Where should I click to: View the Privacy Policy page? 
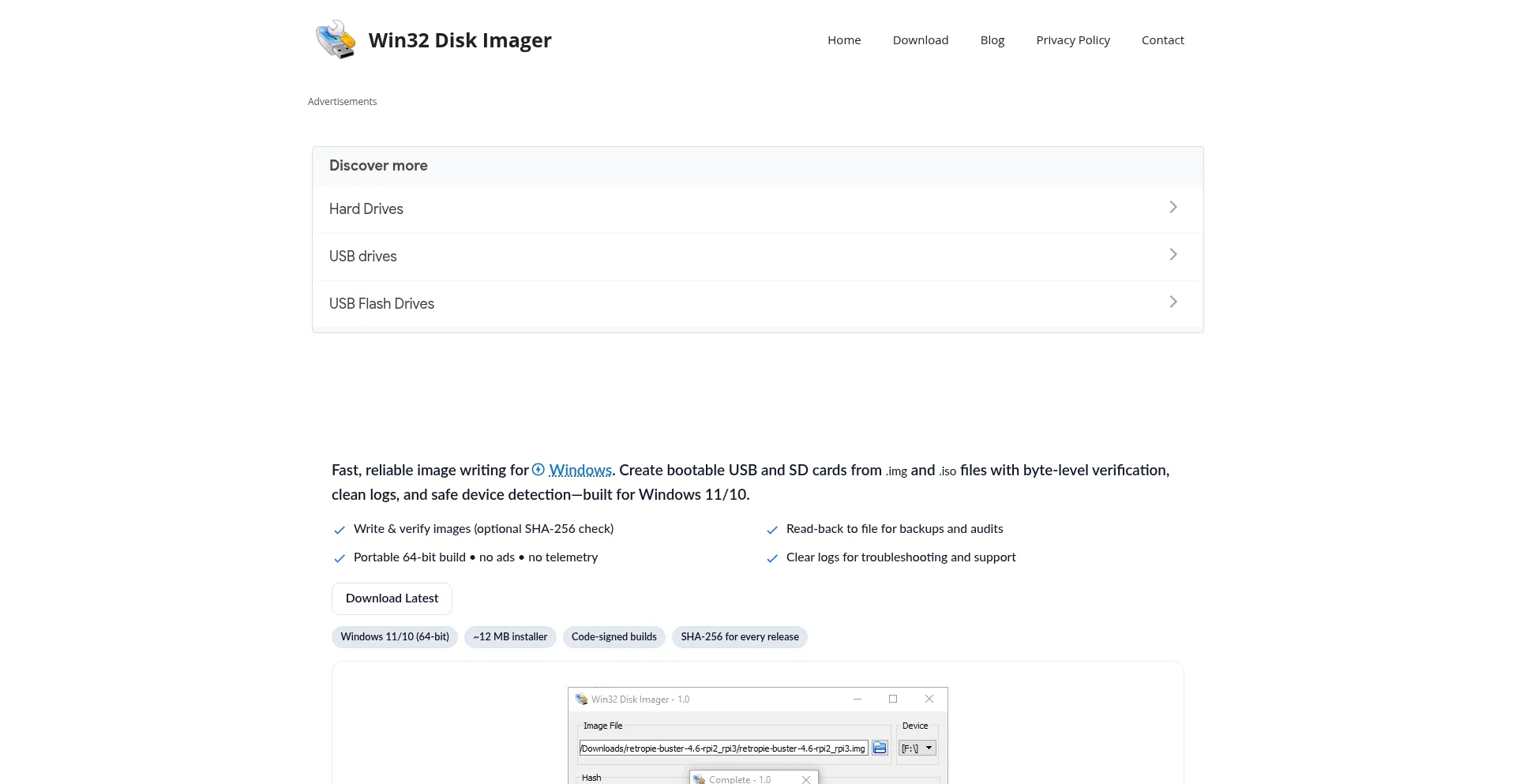point(1073,40)
